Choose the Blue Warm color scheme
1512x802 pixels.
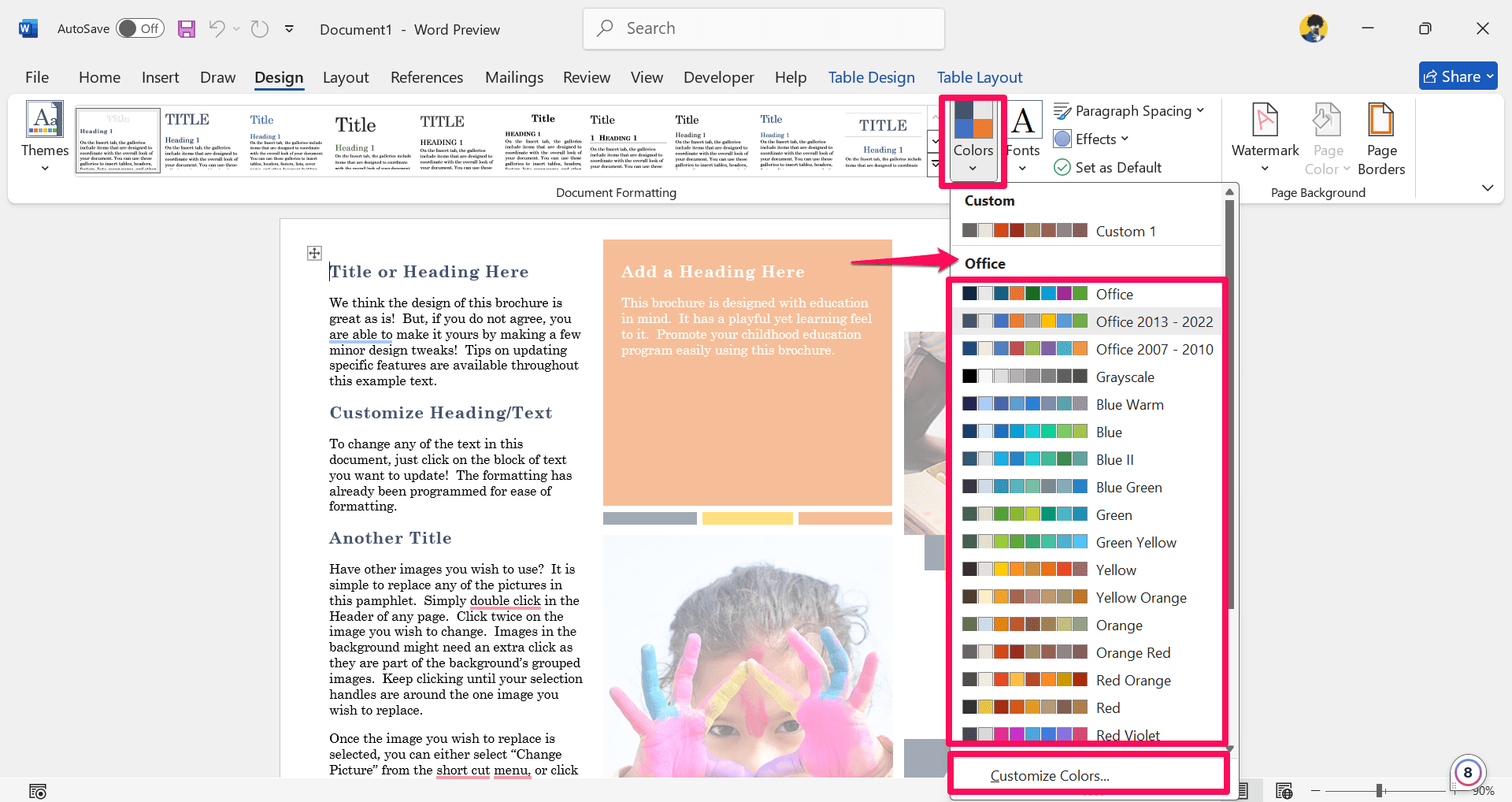click(1087, 404)
